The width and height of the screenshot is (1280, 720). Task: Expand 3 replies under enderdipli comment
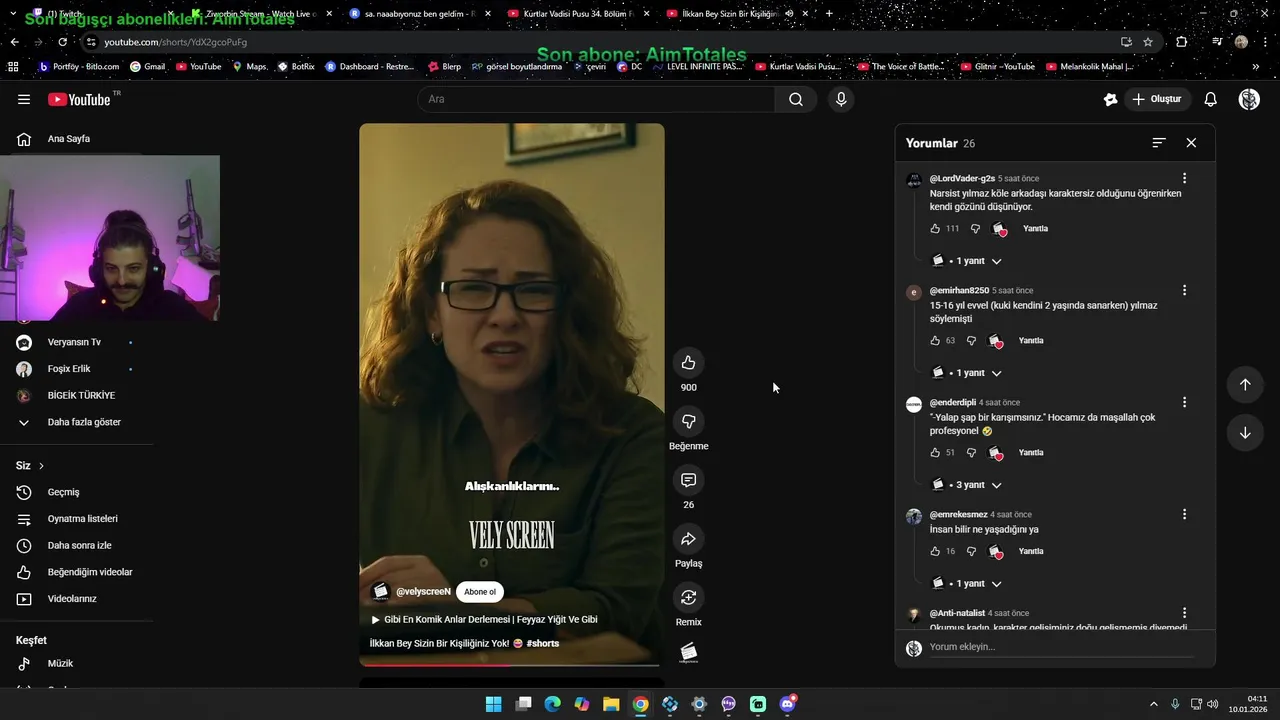(x=967, y=485)
